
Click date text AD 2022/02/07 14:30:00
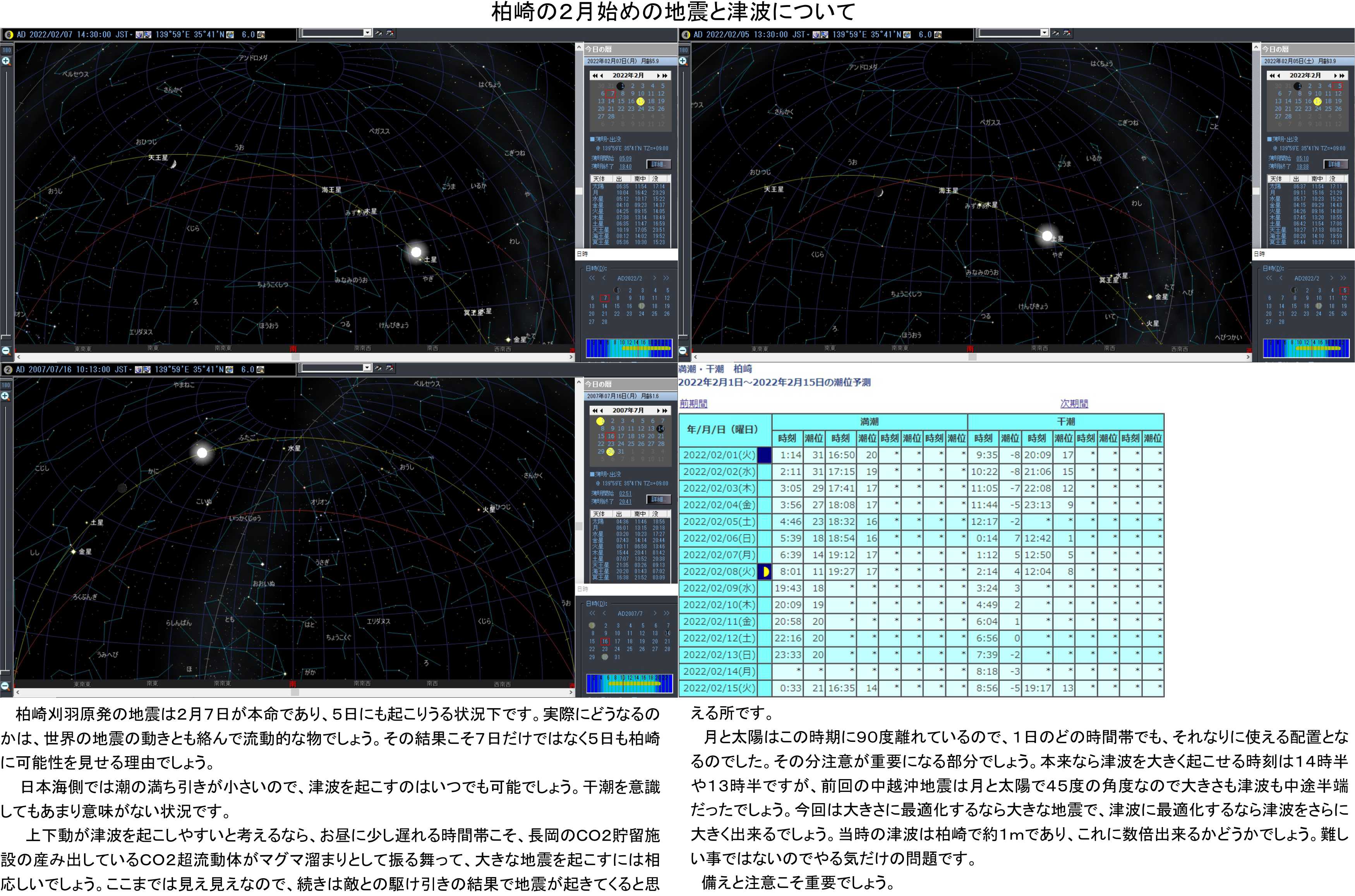64,34
